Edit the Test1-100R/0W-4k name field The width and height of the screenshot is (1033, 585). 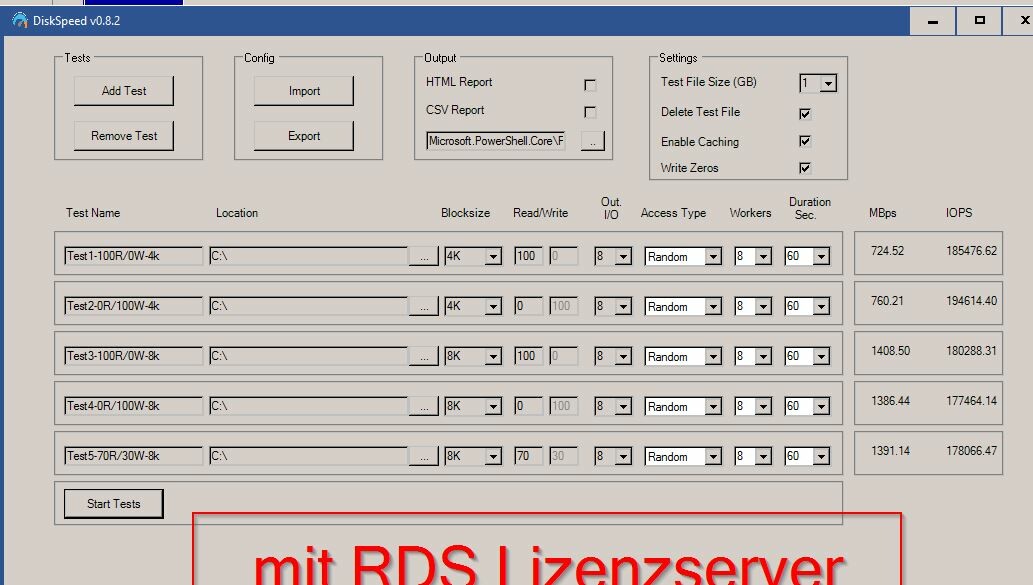point(133,256)
